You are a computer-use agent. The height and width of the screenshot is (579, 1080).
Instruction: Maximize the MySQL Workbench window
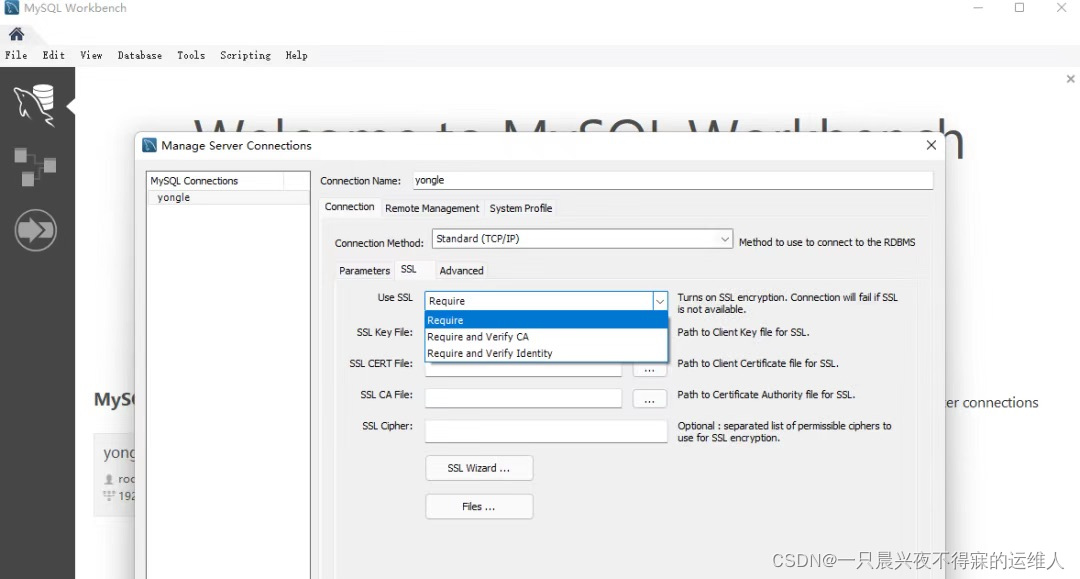(1019, 8)
